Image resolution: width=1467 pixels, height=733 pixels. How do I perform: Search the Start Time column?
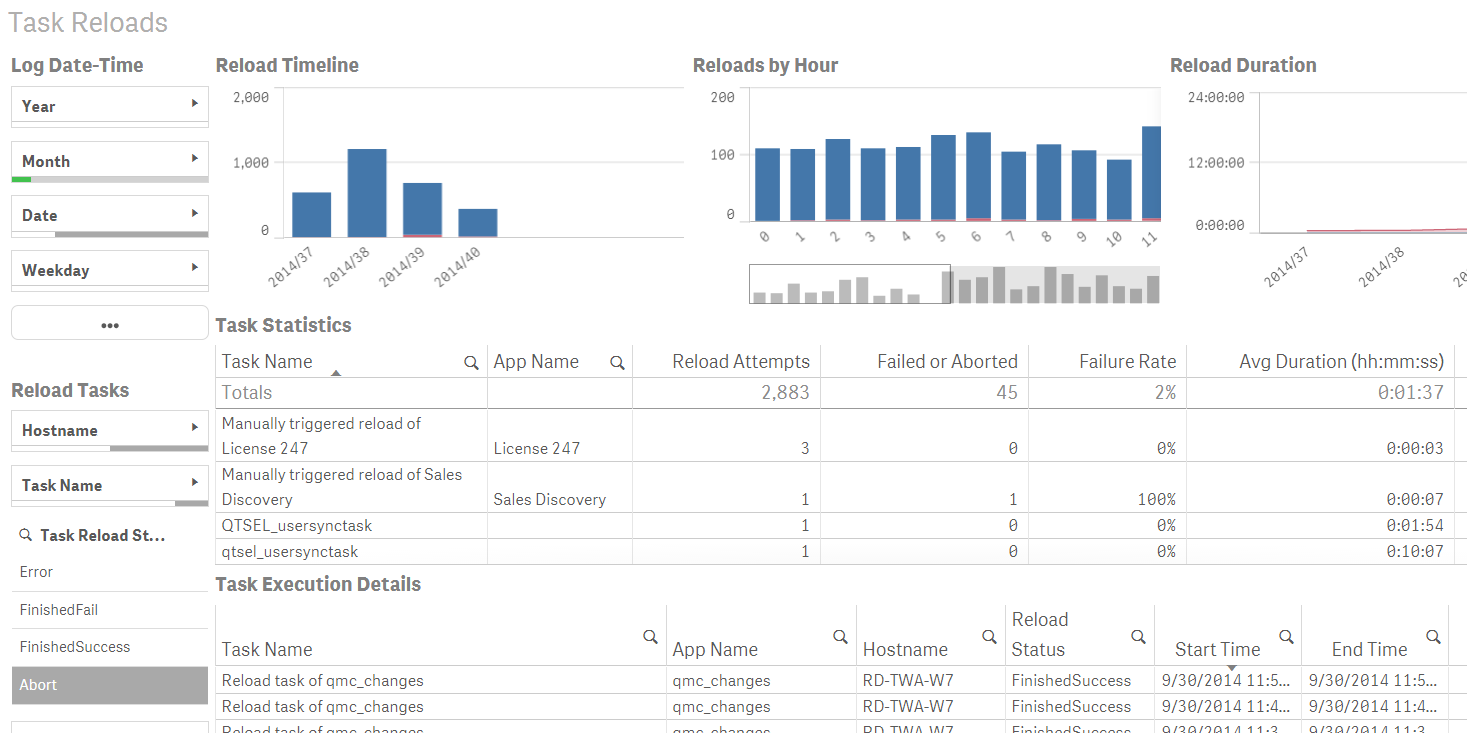1286,636
